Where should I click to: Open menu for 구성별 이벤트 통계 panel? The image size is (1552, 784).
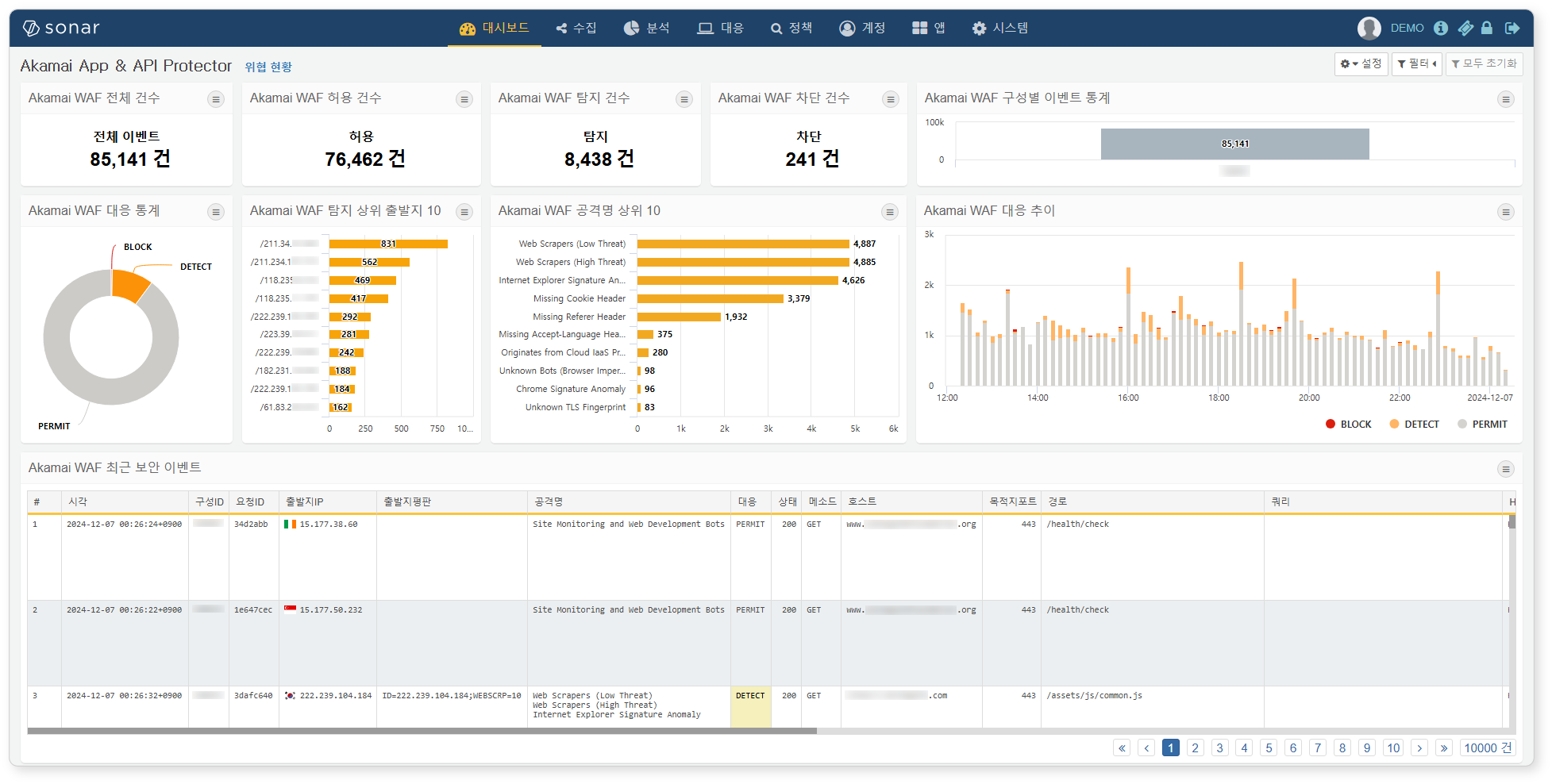pyautogui.click(x=1505, y=99)
